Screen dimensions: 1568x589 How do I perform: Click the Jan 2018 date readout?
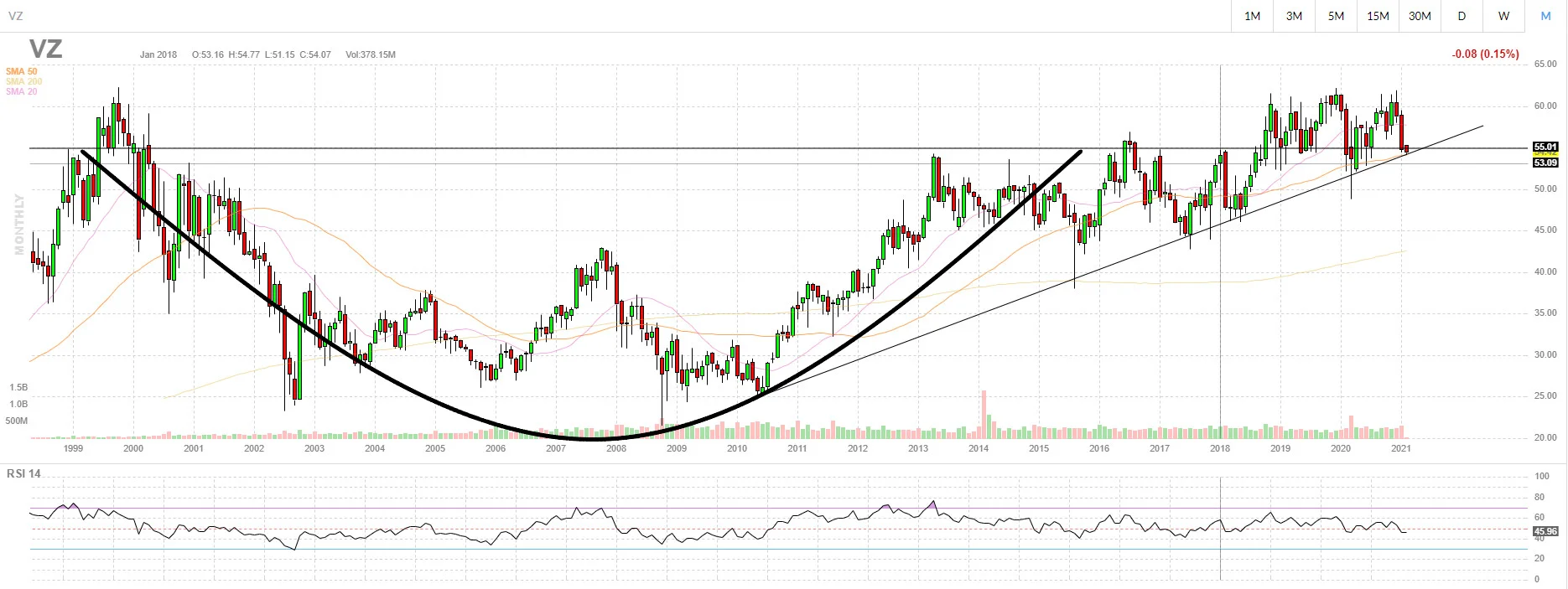point(158,54)
